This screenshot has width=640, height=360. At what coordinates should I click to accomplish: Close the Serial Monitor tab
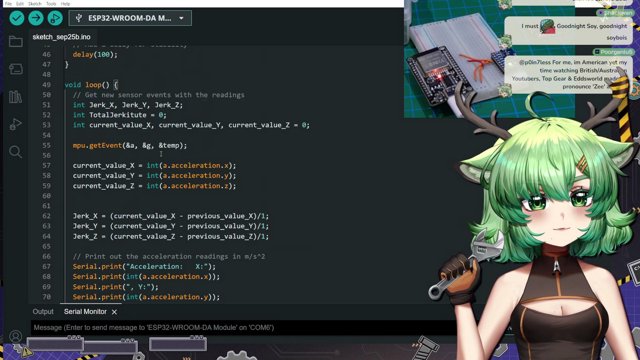tap(114, 312)
